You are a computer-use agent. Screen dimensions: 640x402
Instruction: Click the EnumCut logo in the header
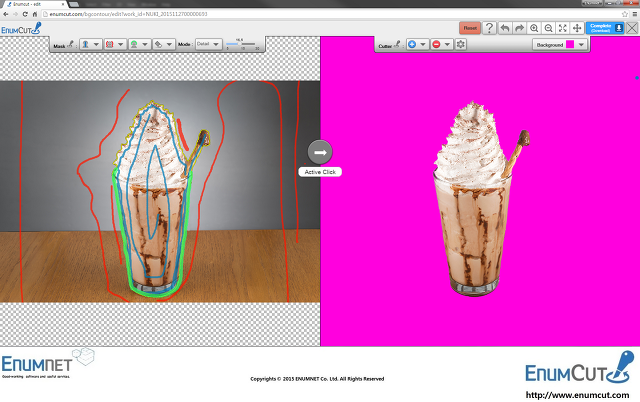point(21,29)
